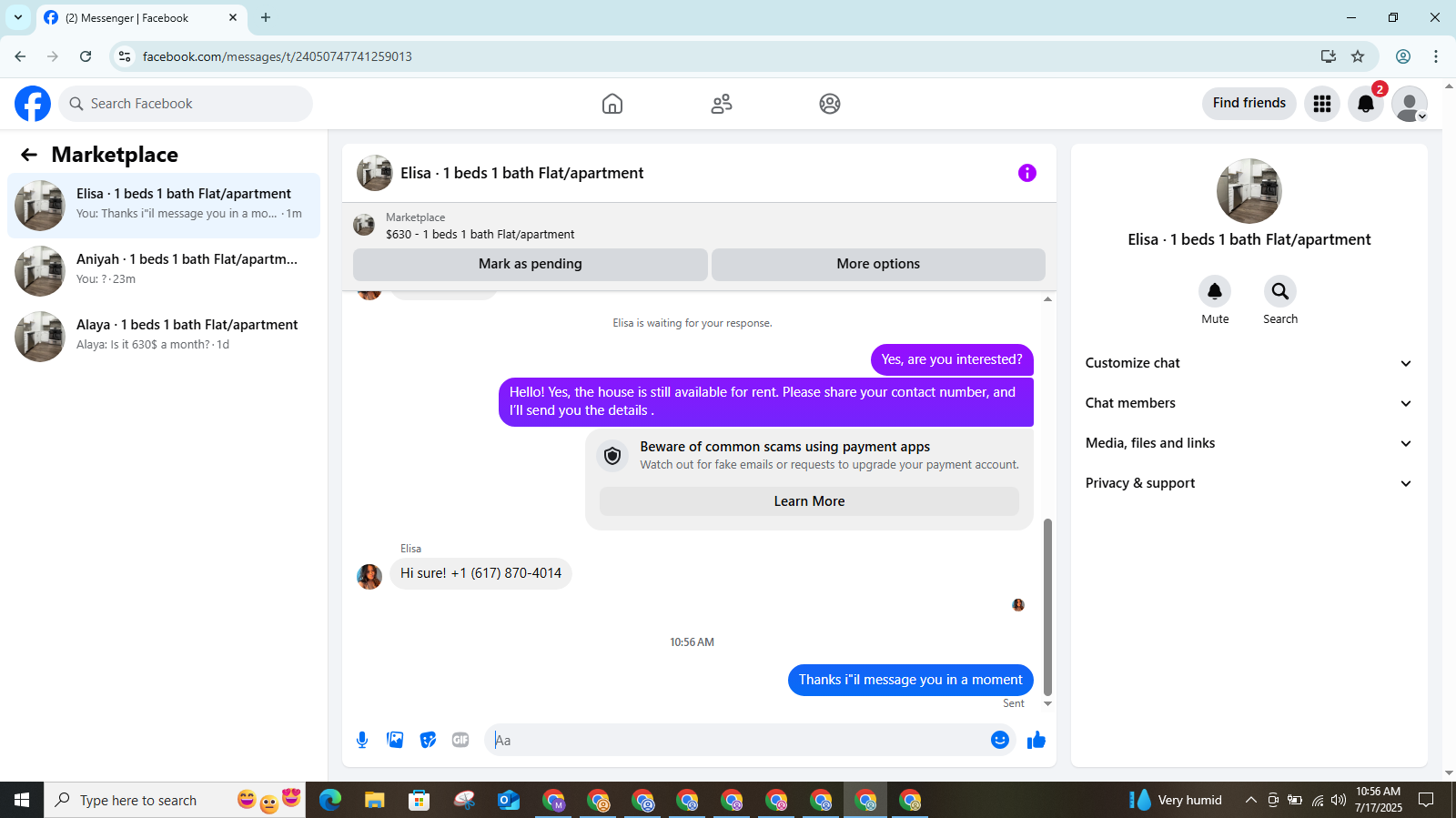Go to the Facebook Home feed icon
The width and height of the screenshot is (1456, 818).
coord(612,104)
